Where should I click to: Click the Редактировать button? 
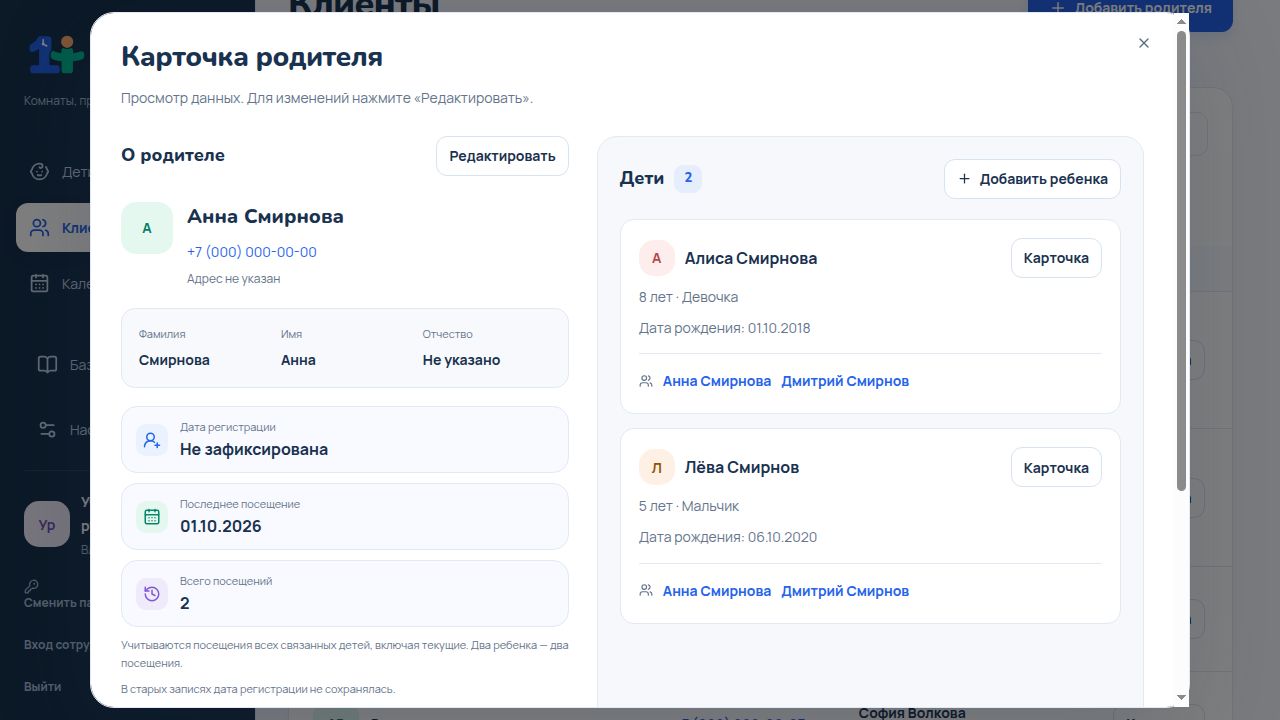pos(502,156)
